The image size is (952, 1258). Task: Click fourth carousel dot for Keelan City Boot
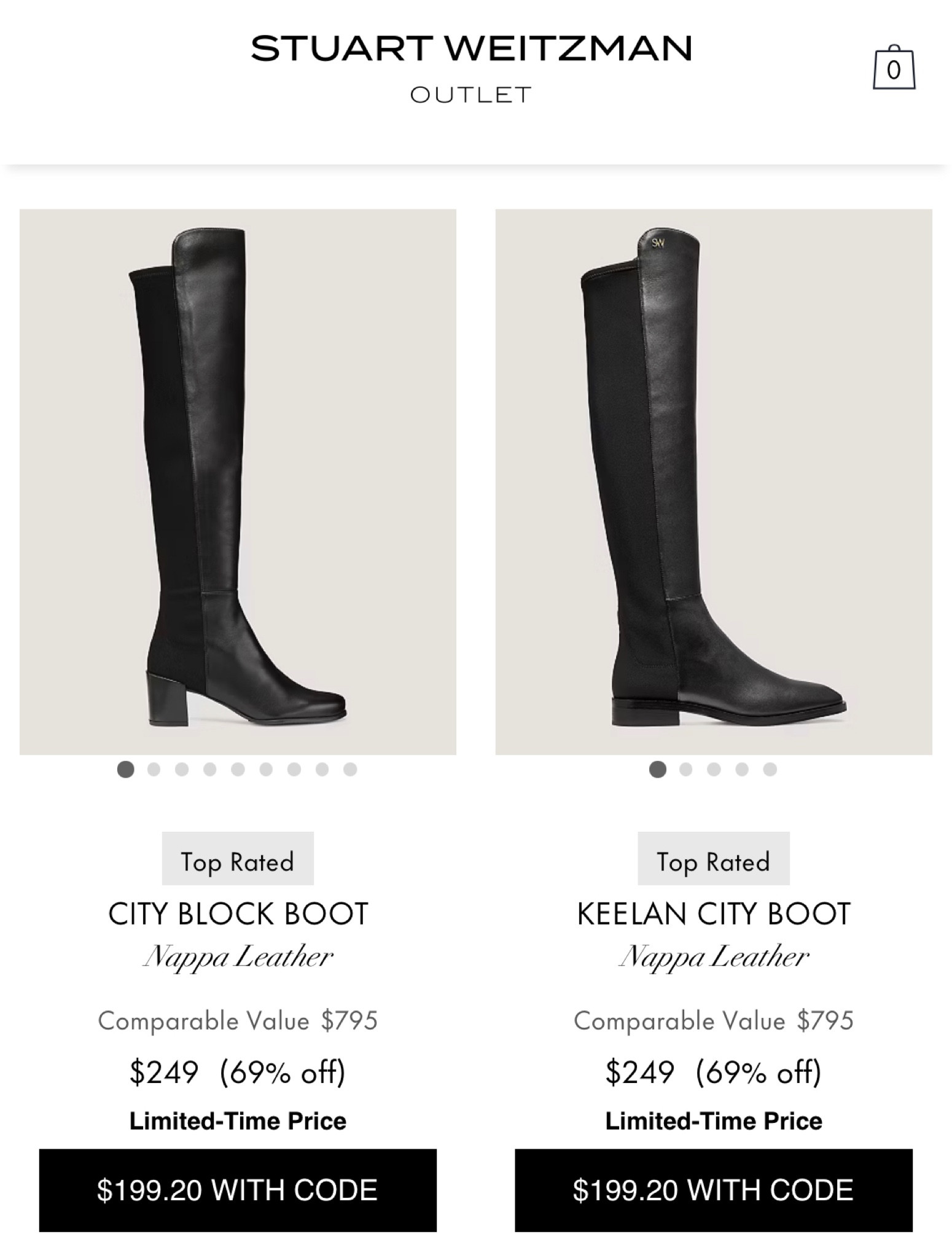point(742,768)
